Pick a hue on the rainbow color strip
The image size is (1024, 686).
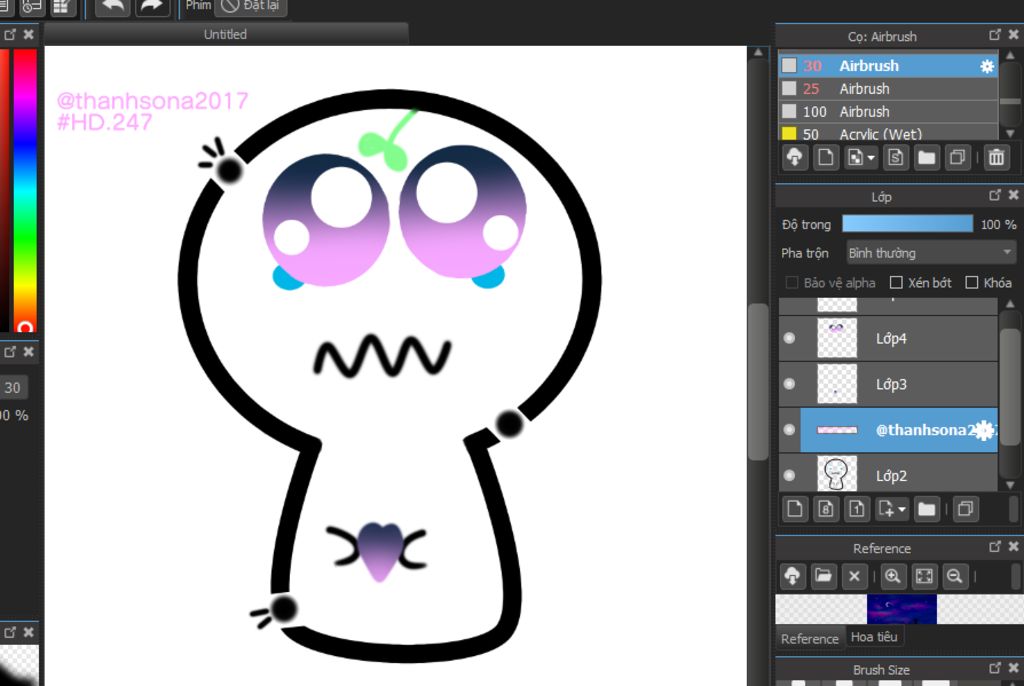coord(25,189)
